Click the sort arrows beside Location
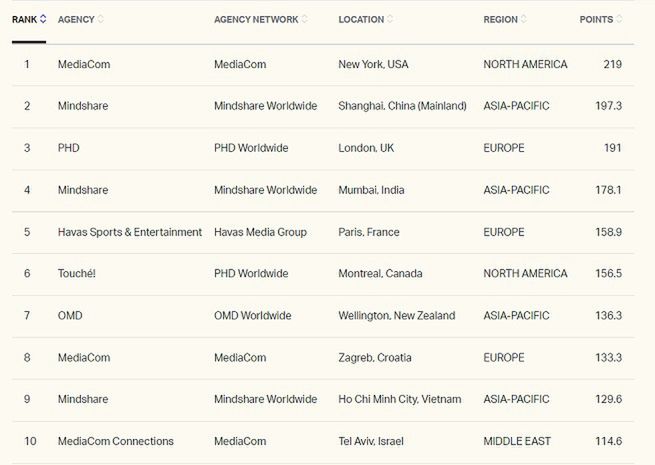The width and height of the screenshot is (655, 465). coord(389,19)
